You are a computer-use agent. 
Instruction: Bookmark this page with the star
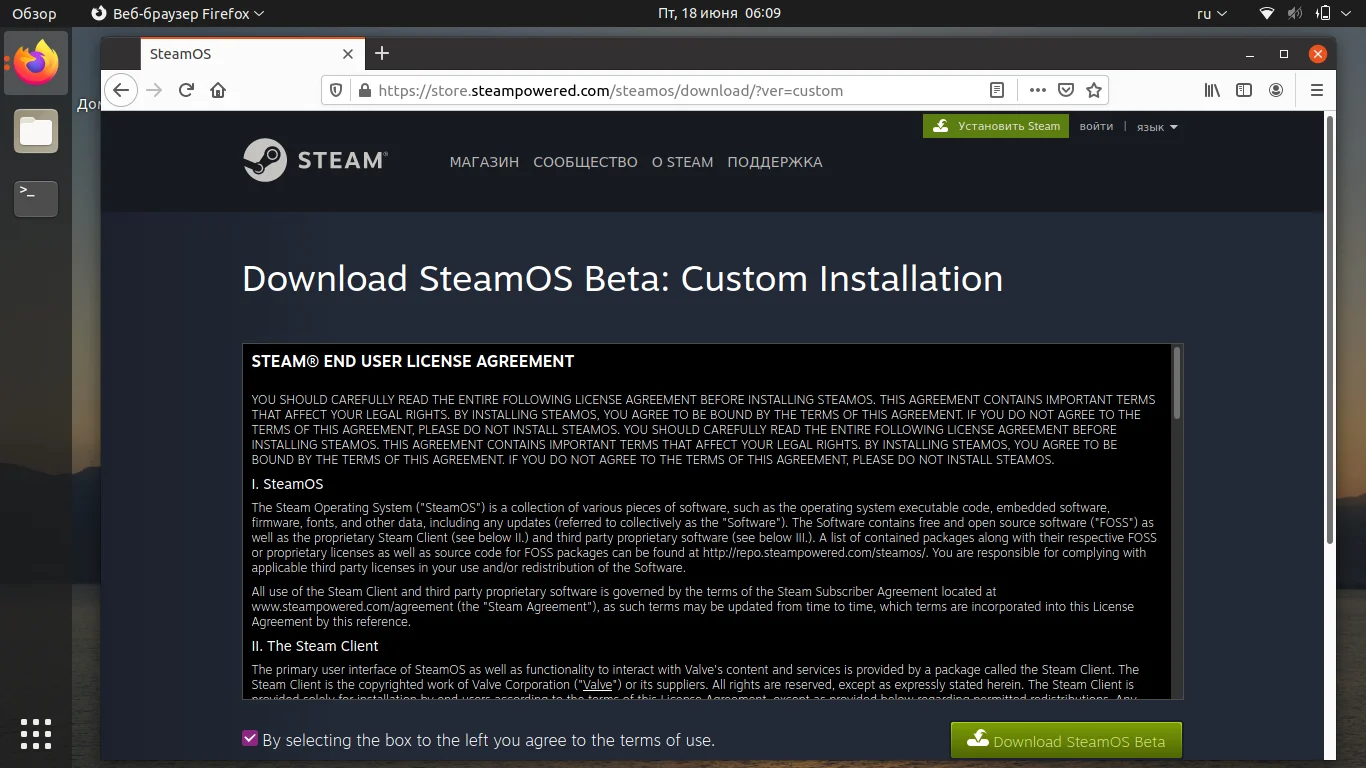(x=1094, y=90)
